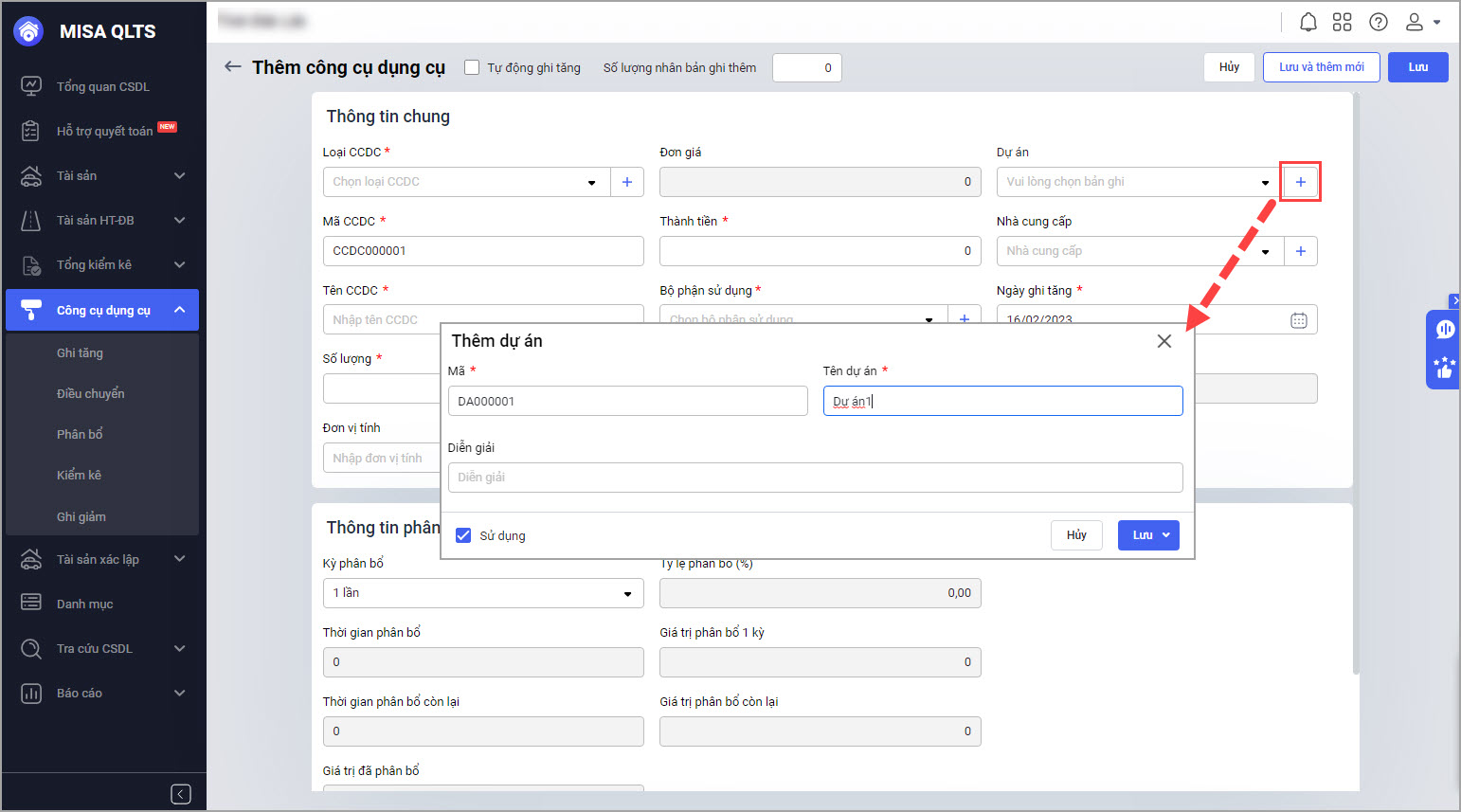The height and width of the screenshot is (812, 1461).
Task: Click Hủy button in Thêm dự án dialog
Action: coord(1075,535)
